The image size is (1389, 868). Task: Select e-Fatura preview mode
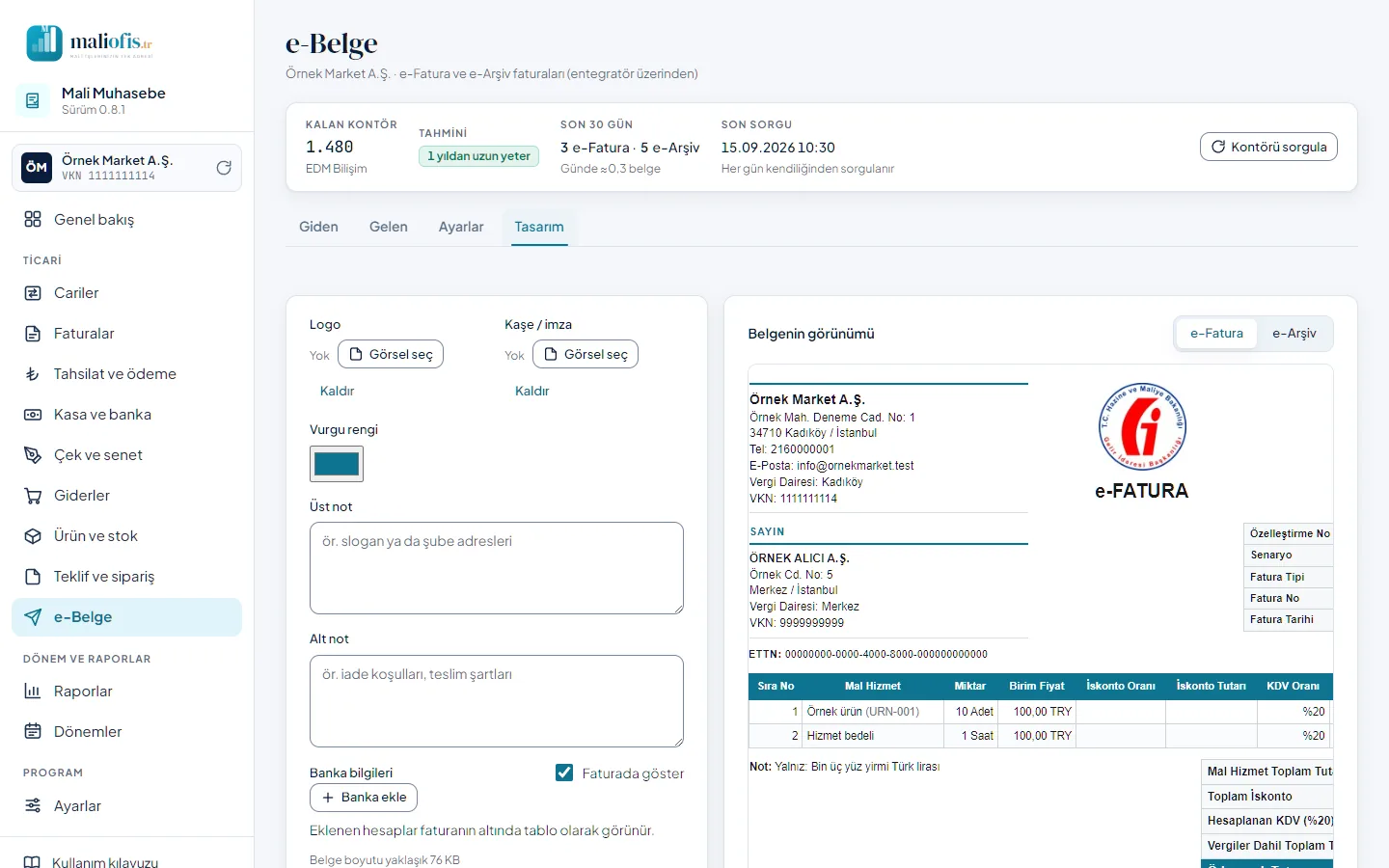tap(1216, 334)
